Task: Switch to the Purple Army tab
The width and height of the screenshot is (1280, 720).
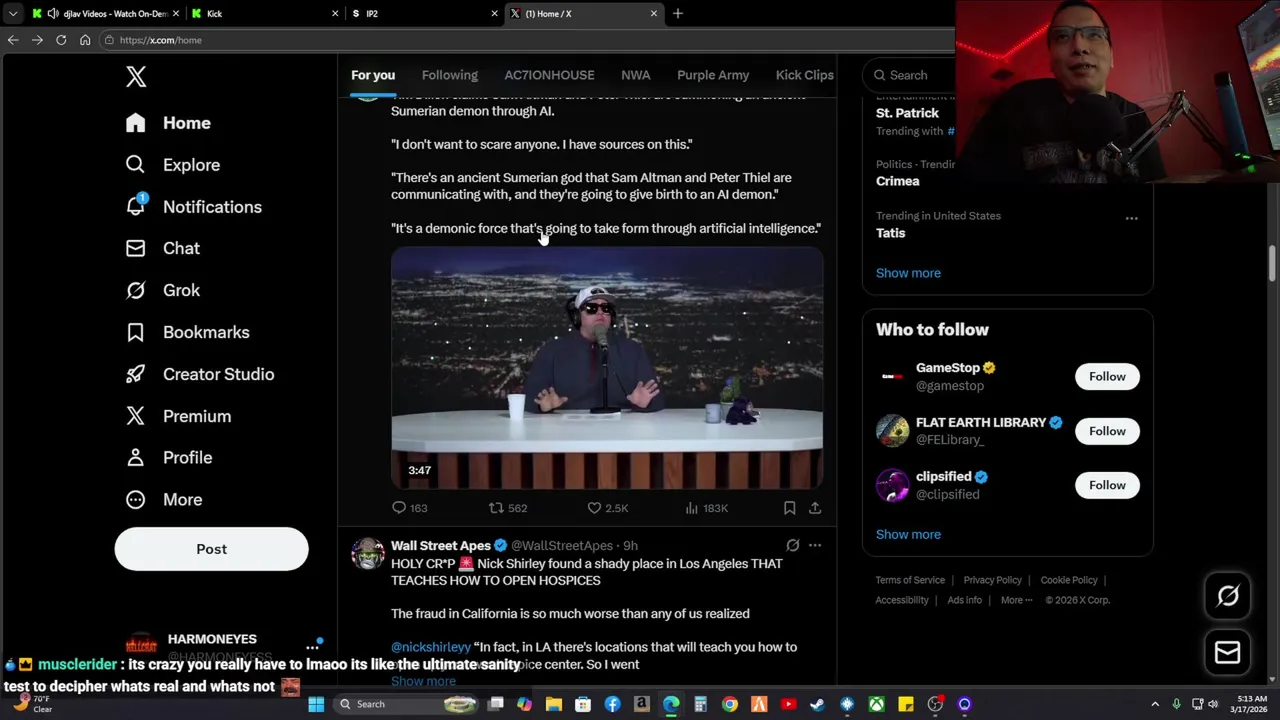Action: 713,75
